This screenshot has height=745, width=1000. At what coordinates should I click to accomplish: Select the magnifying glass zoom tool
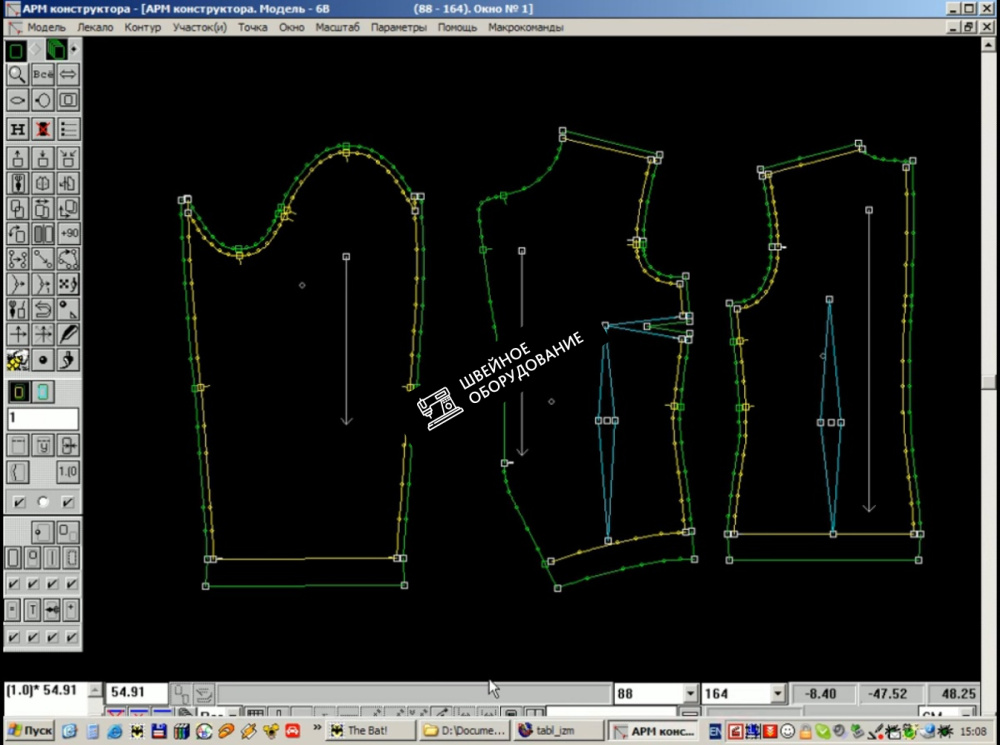[x=17, y=74]
